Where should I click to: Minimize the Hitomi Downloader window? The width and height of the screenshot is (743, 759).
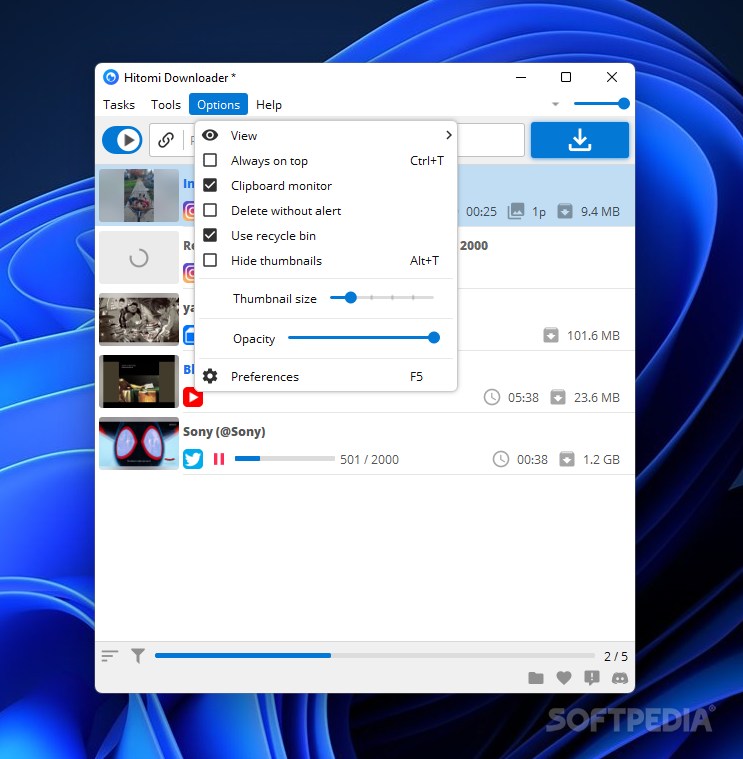(x=521, y=77)
